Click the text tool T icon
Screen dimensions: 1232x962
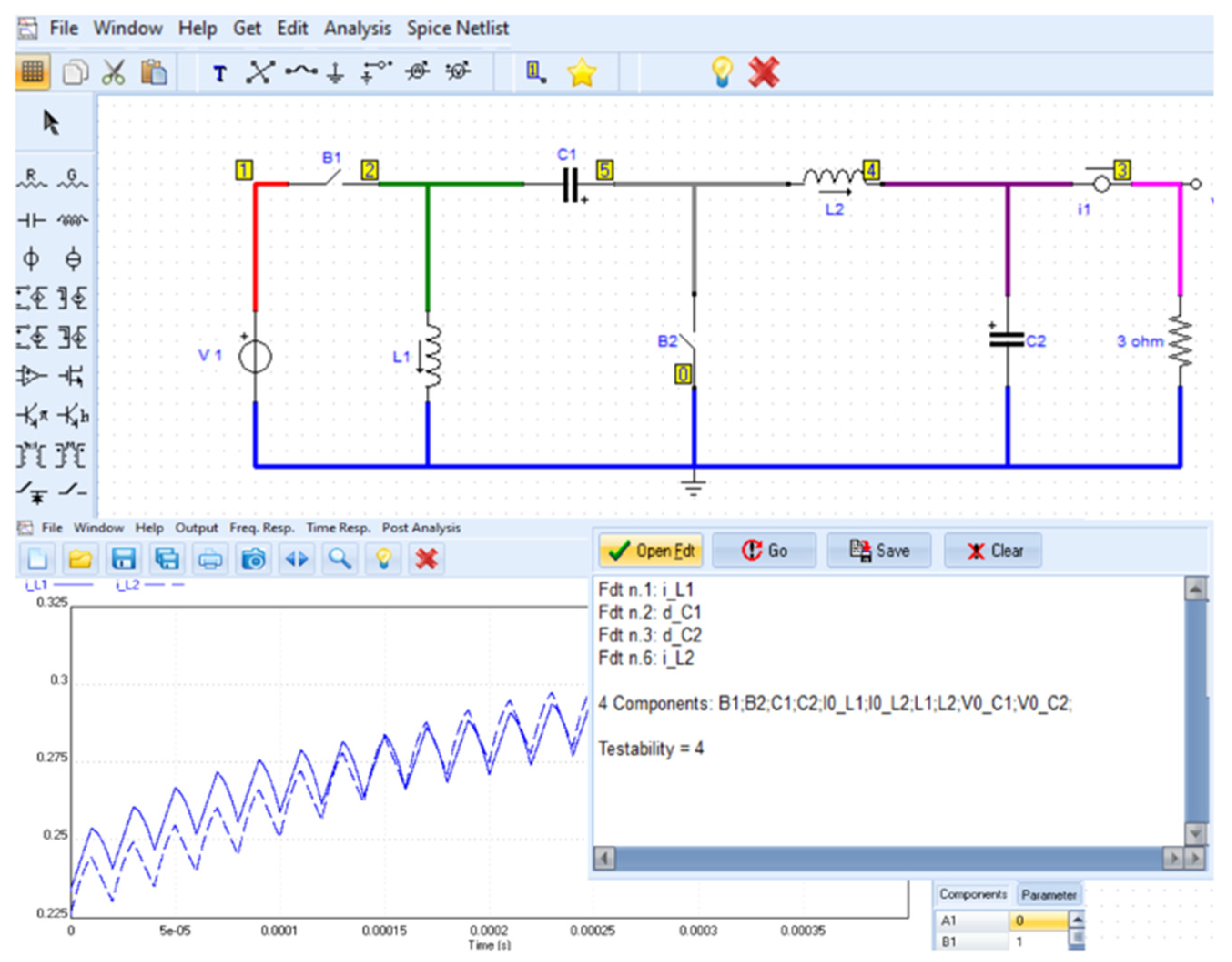pyautogui.click(x=220, y=73)
